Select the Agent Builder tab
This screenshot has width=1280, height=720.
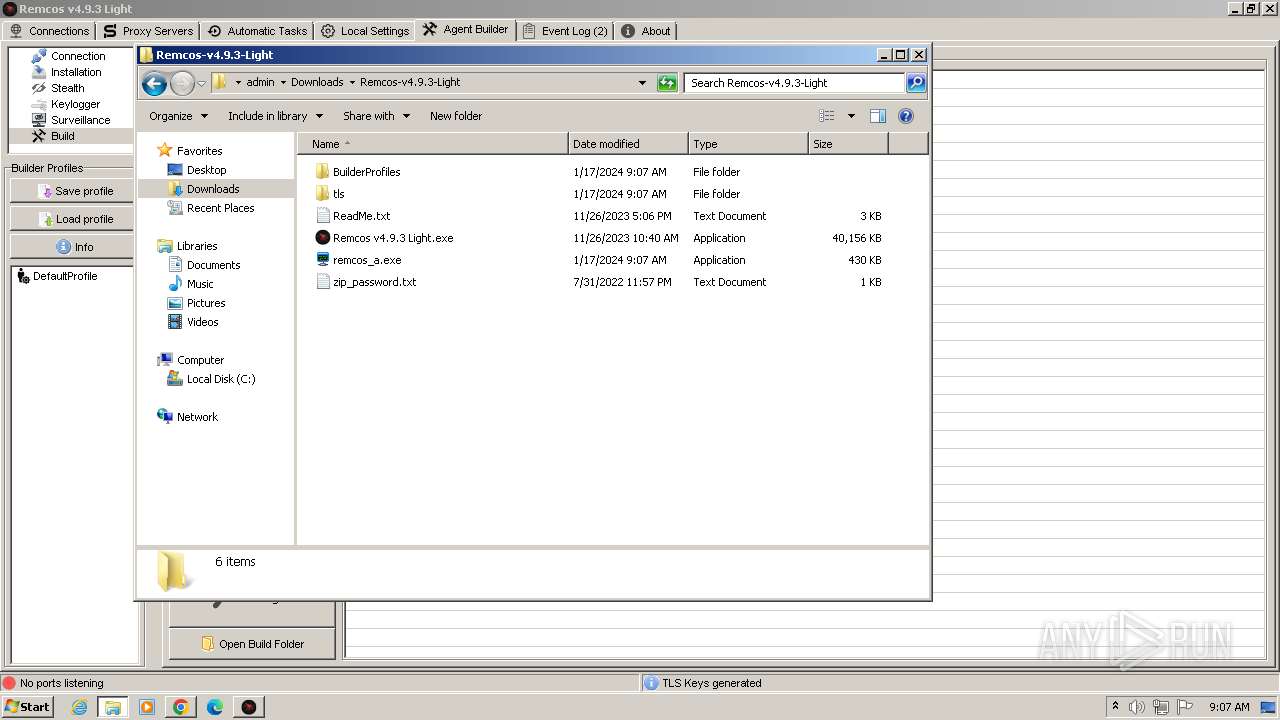[466, 30]
